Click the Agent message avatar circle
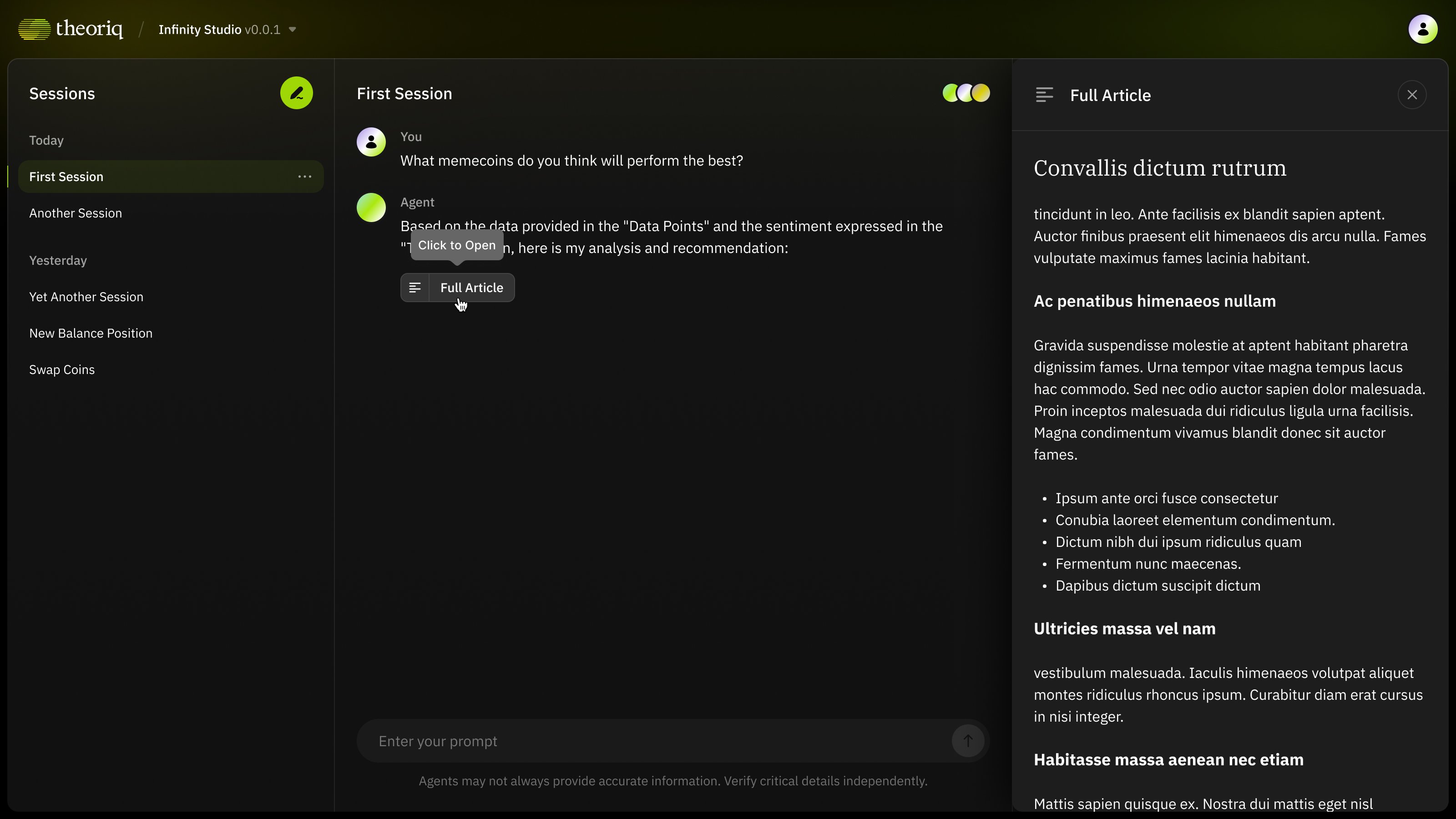Image resolution: width=1456 pixels, height=819 pixels. (371, 207)
